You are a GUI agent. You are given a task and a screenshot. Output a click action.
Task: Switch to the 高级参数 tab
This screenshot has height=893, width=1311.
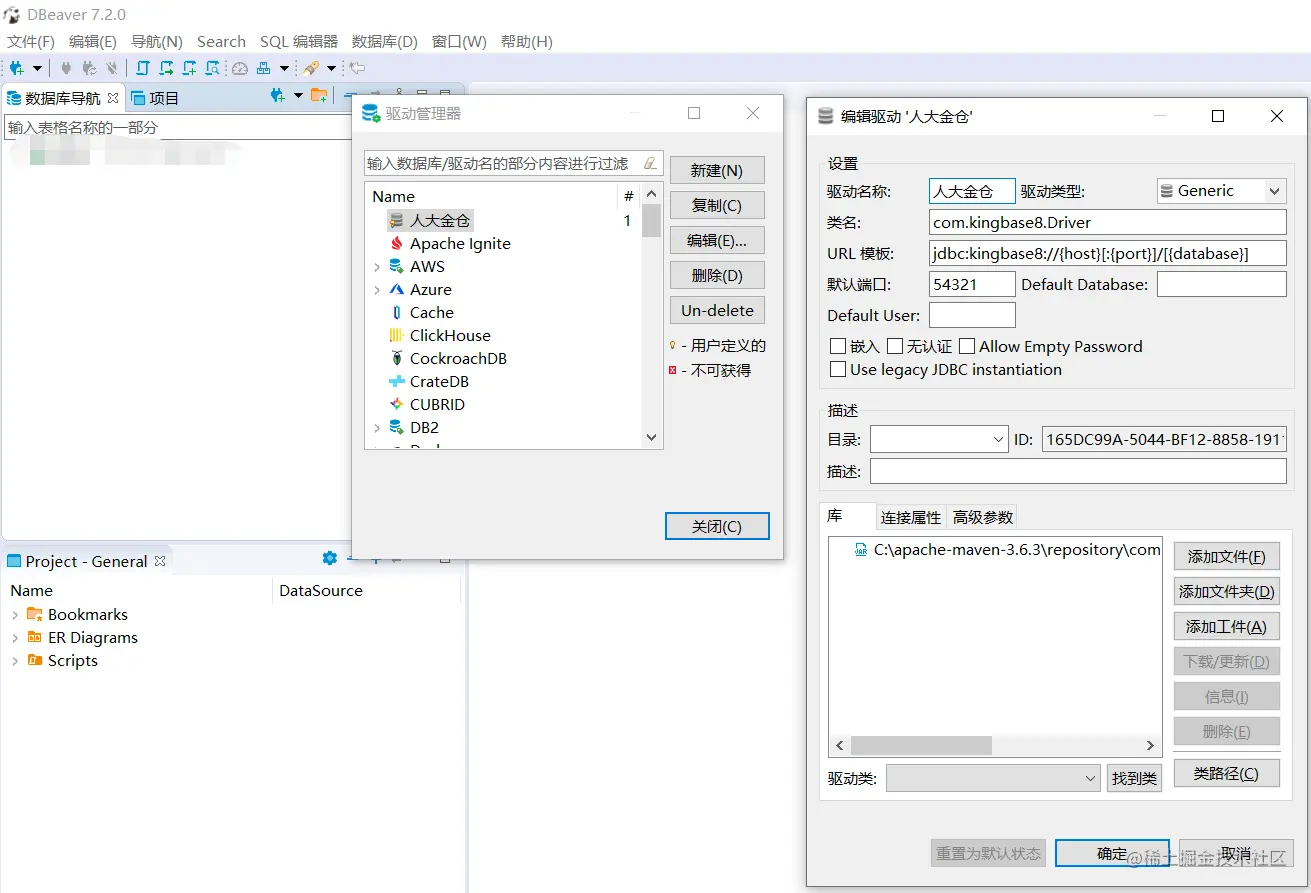pos(983,517)
